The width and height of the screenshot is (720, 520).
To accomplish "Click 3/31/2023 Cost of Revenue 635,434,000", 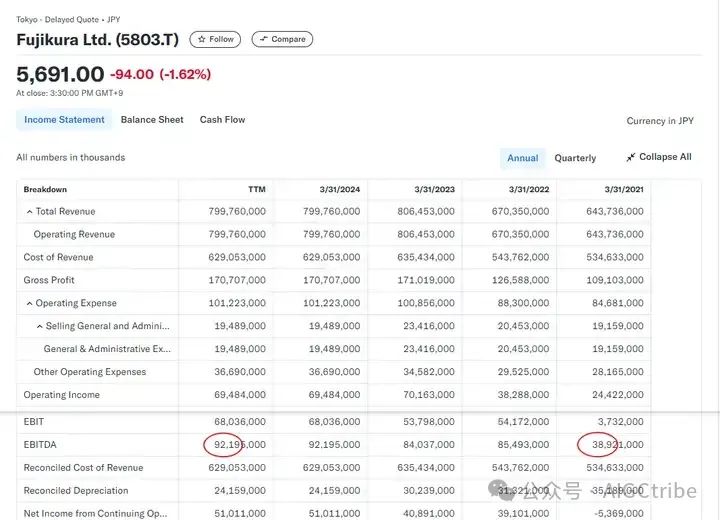I will (426, 257).
